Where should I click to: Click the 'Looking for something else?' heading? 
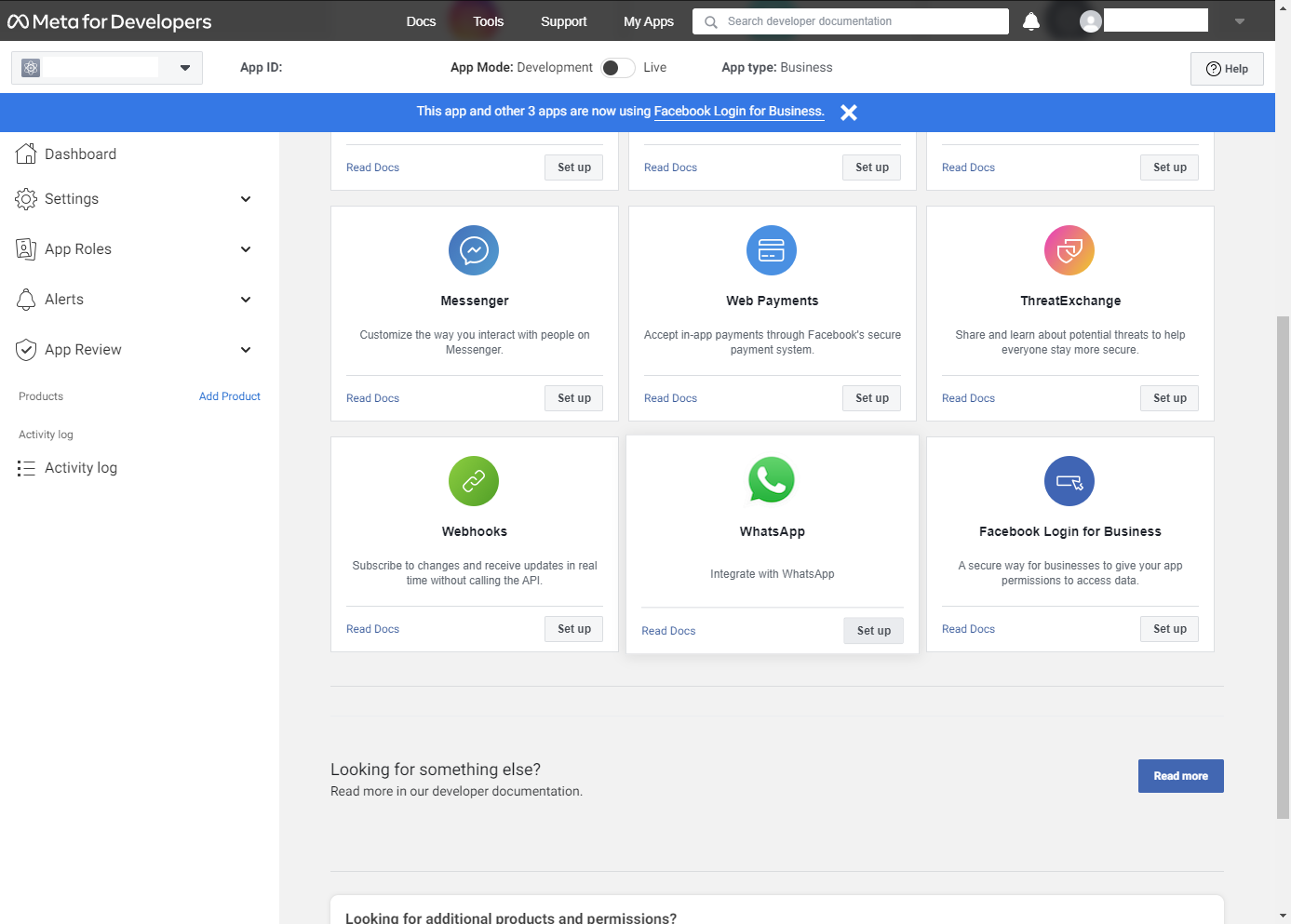(x=436, y=770)
